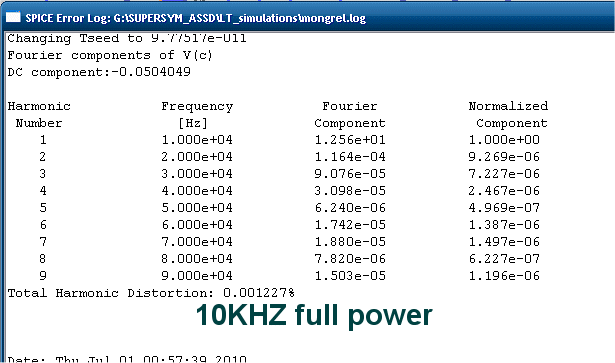Click the Harmonic Number column header

pos(39,114)
